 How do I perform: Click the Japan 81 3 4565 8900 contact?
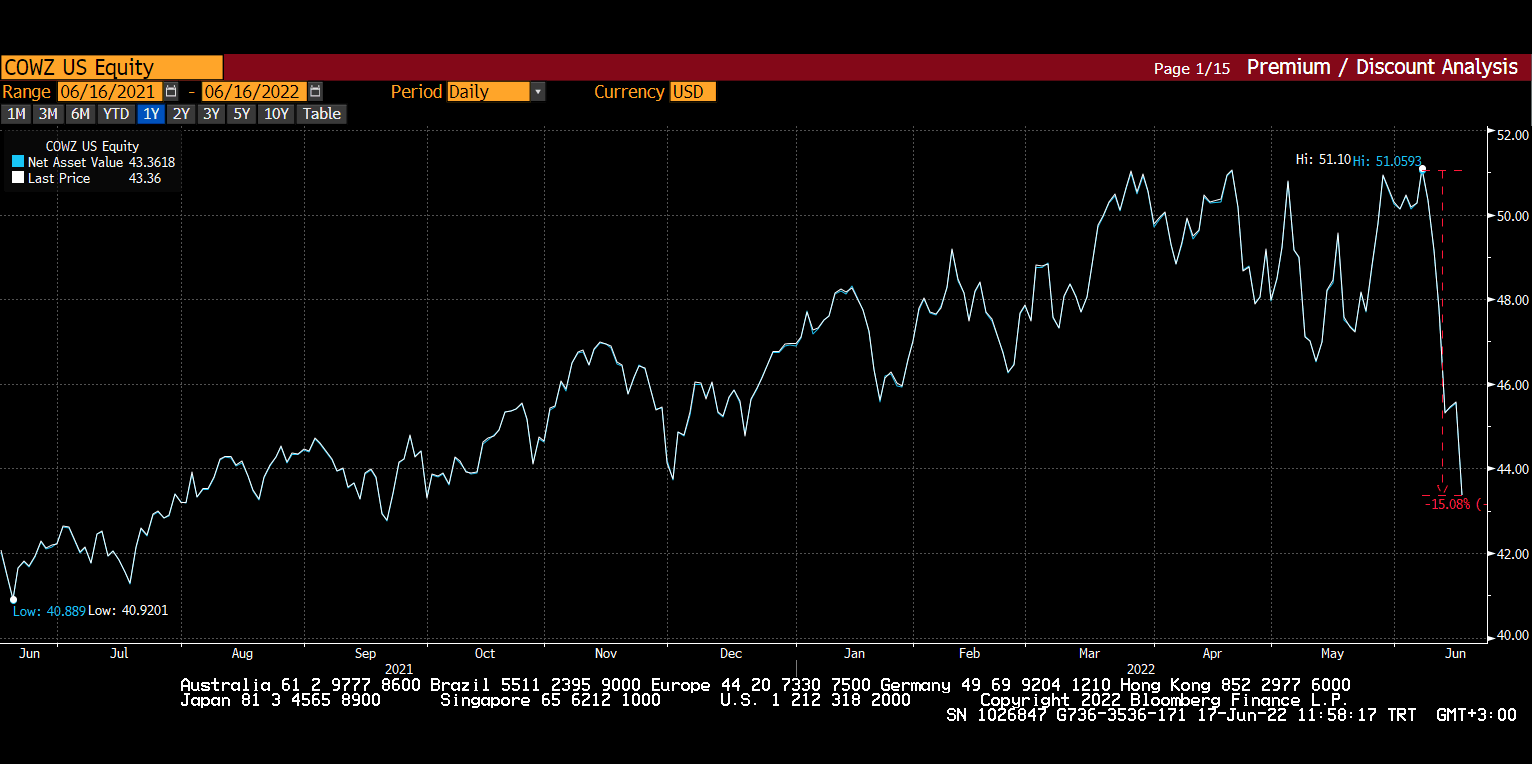point(280,700)
